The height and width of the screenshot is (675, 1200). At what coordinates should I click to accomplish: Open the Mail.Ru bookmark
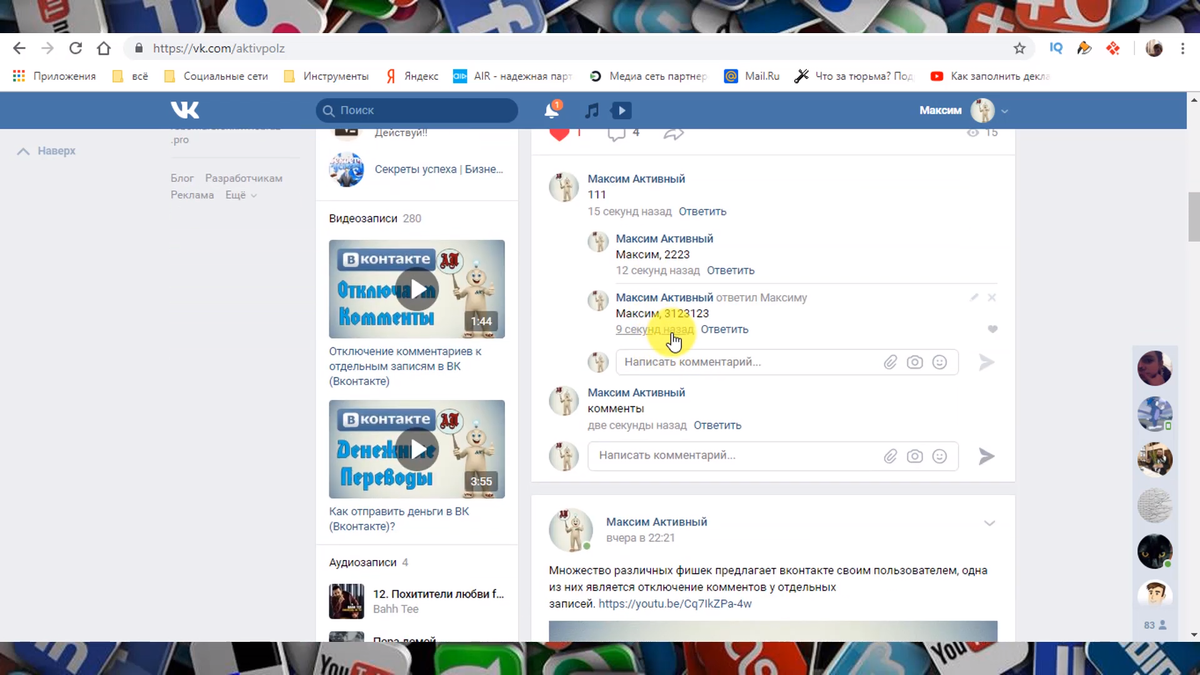click(x=752, y=76)
